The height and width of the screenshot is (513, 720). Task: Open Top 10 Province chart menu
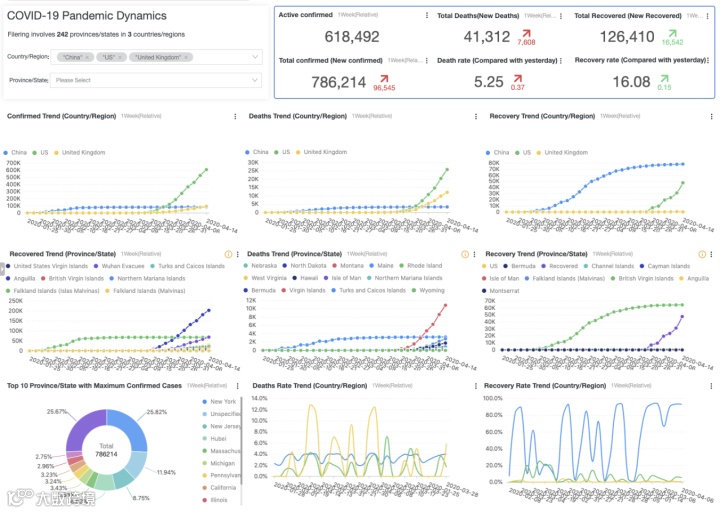click(x=237, y=386)
